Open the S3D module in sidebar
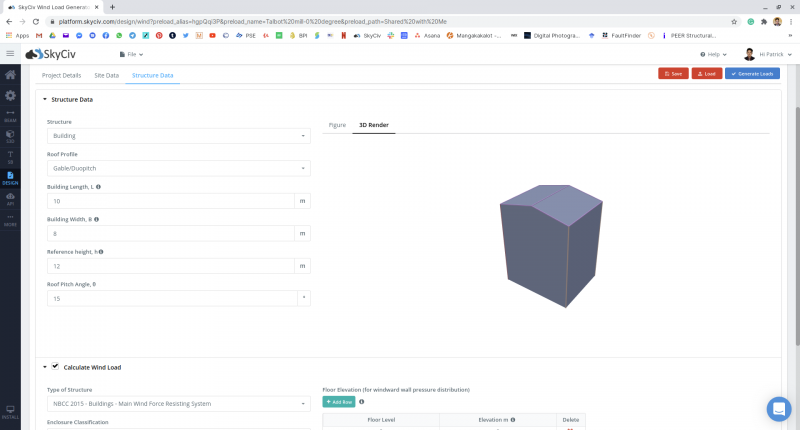Viewport: 800px width, 430px height. pos(10,135)
